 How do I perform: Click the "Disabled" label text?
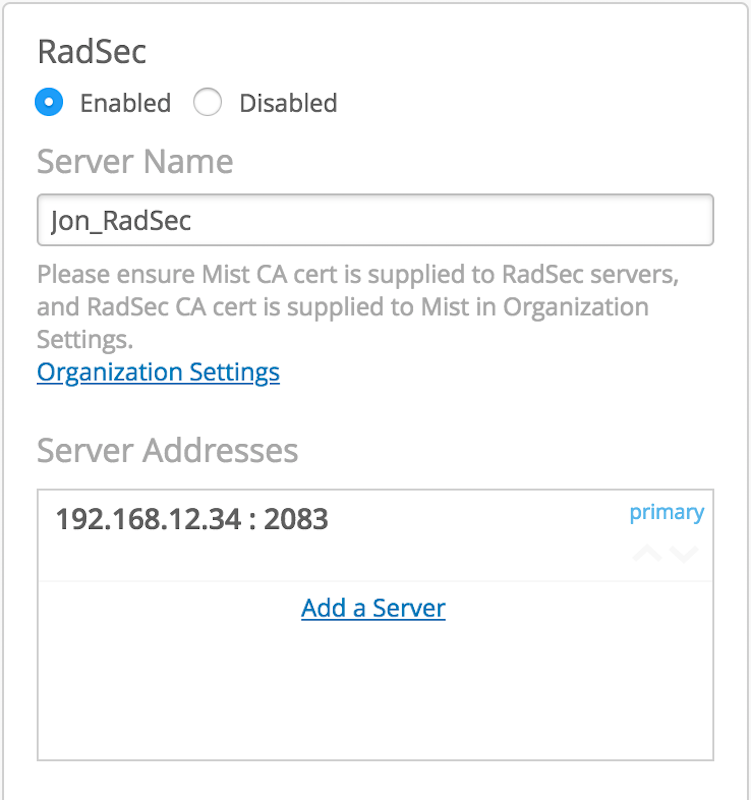288,103
